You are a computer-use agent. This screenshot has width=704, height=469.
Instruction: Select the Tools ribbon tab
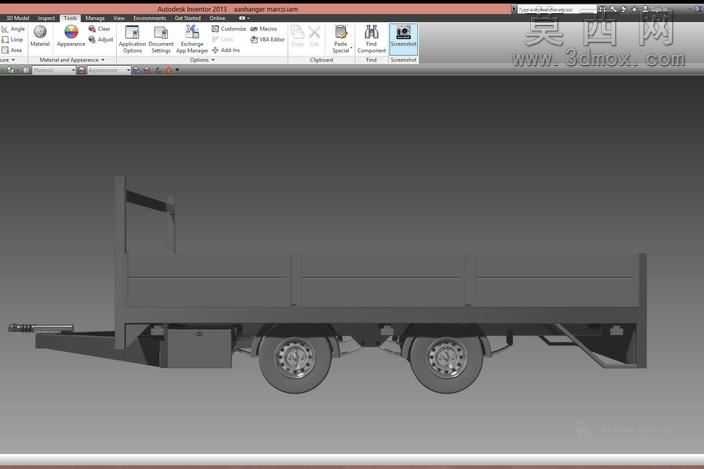coord(70,18)
